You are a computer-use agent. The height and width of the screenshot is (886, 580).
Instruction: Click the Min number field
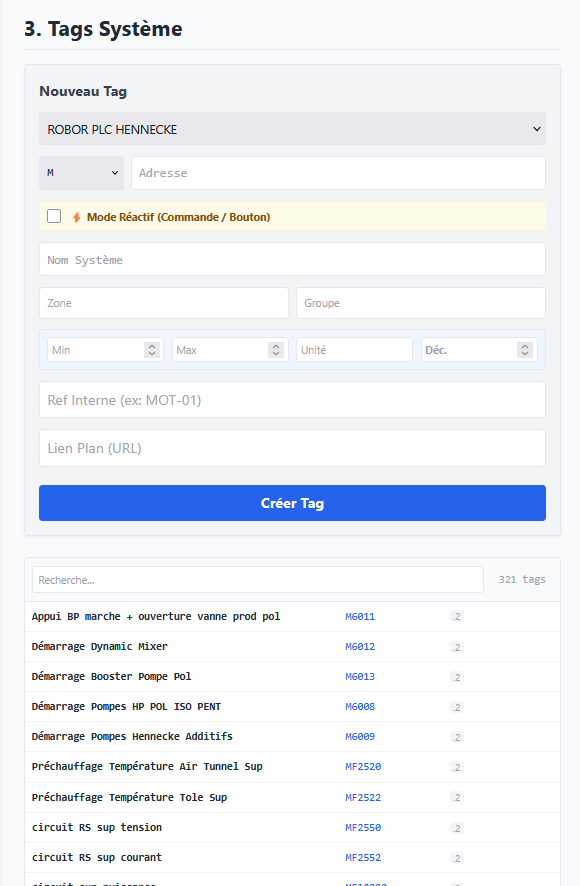105,350
